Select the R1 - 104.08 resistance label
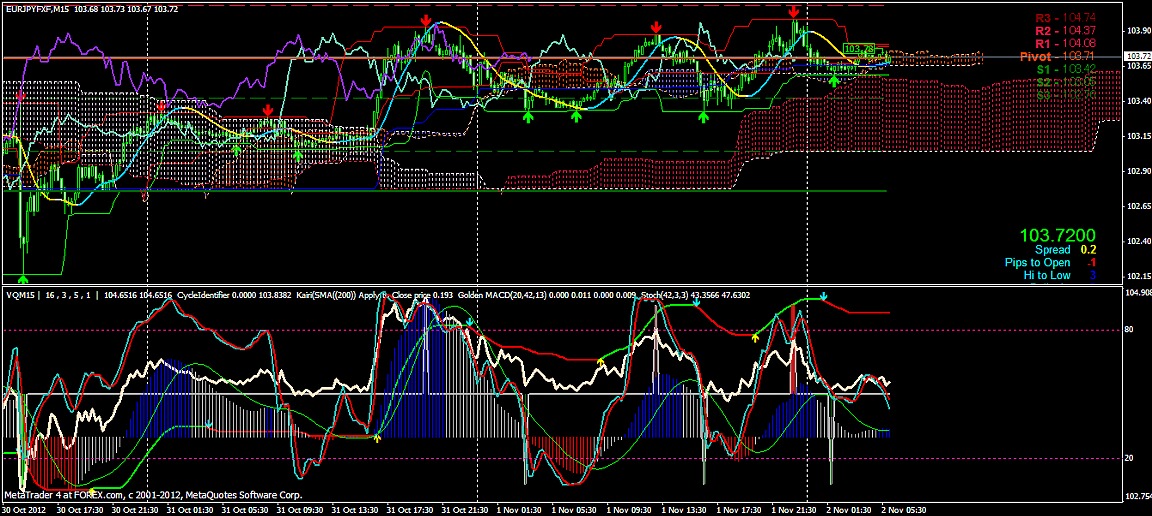This screenshot has height=516, width=1152. [x=1065, y=44]
